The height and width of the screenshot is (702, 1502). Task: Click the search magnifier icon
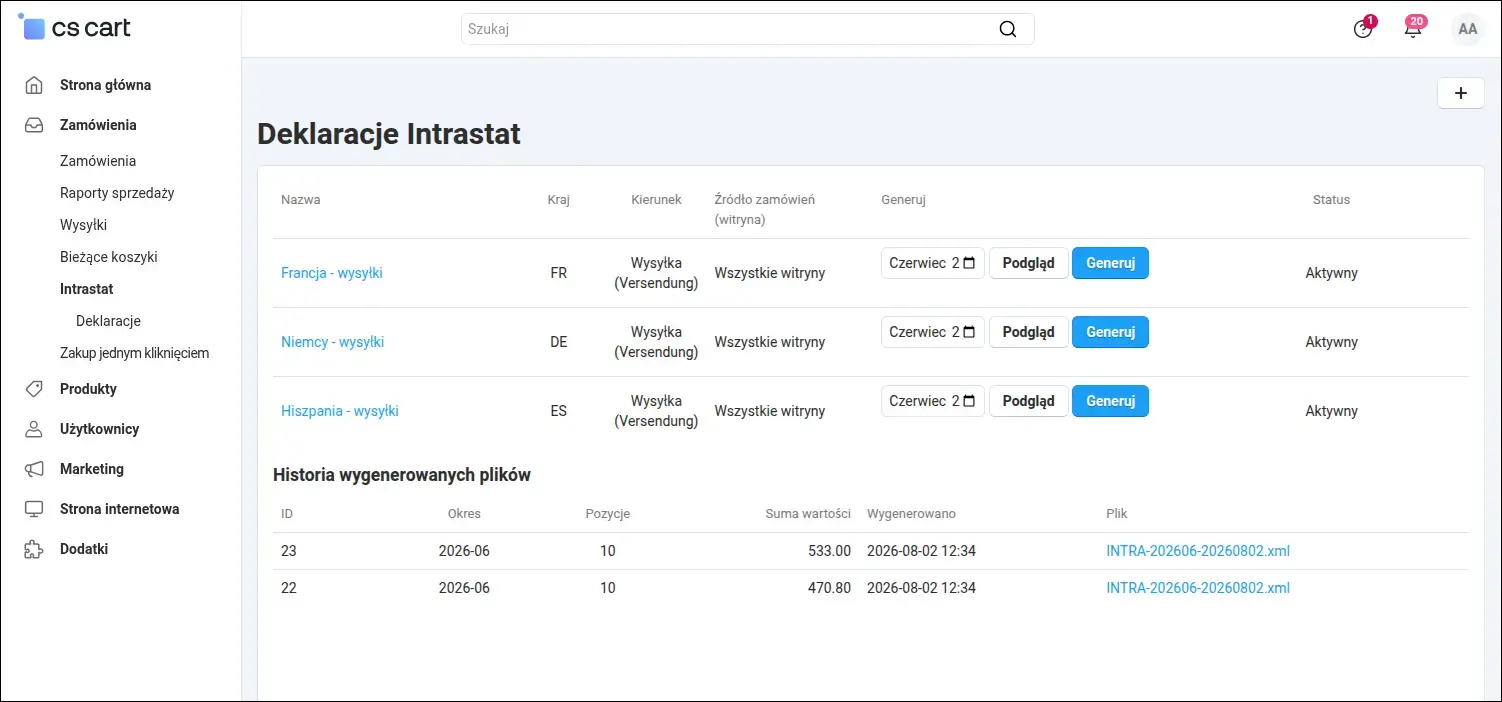coord(1008,29)
